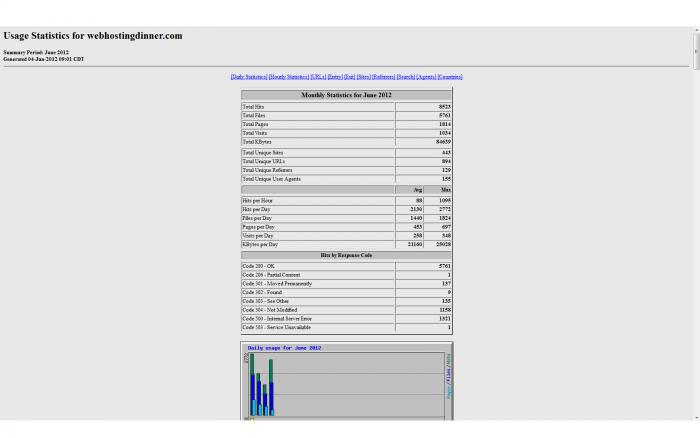Select the Code 301 - Moved Permanently row
Viewport: 700px width, 438px height.
tap(346, 284)
